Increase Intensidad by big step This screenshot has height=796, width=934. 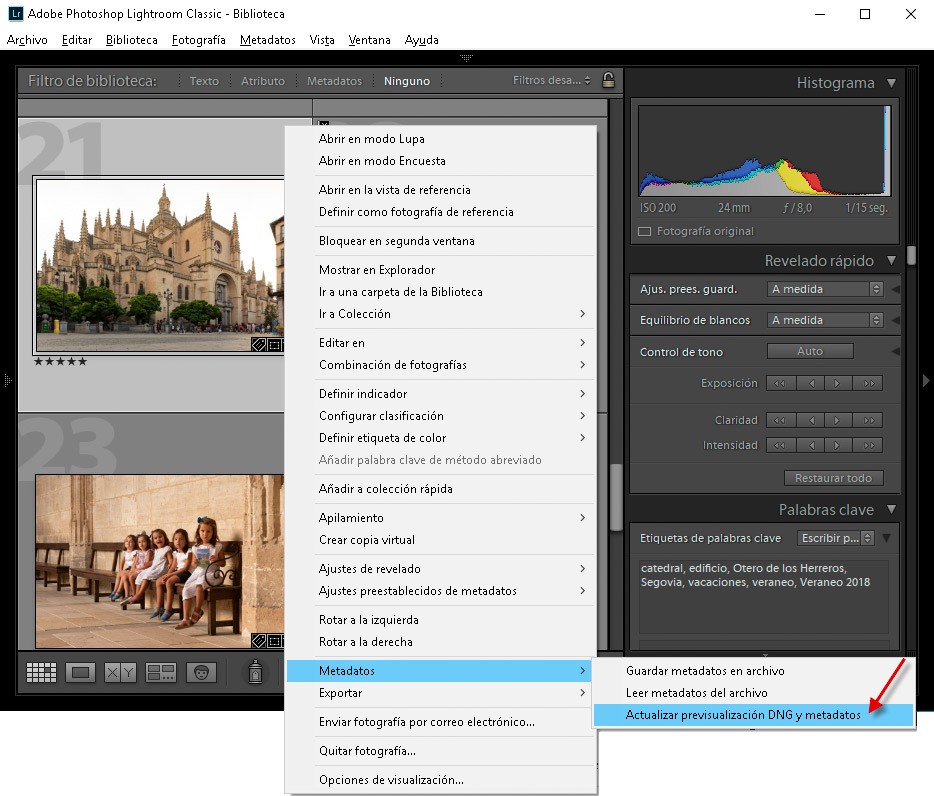[x=868, y=445]
